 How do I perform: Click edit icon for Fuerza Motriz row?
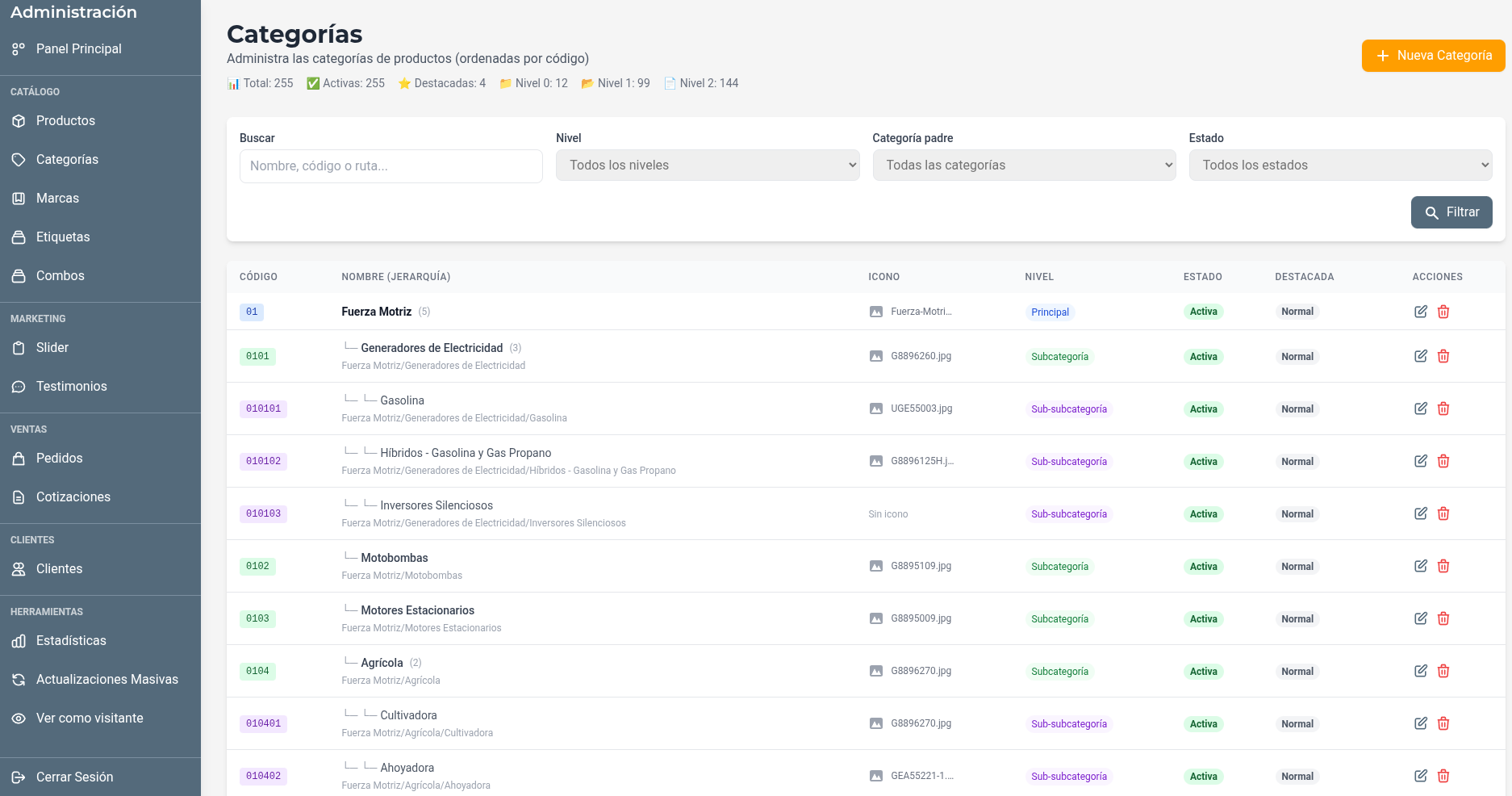click(x=1420, y=312)
